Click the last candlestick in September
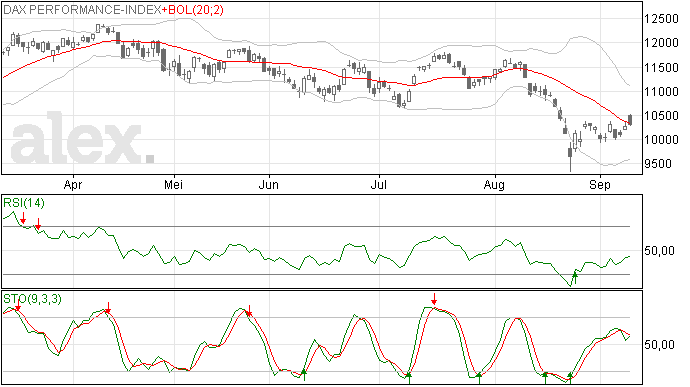 pyautogui.click(x=630, y=120)
